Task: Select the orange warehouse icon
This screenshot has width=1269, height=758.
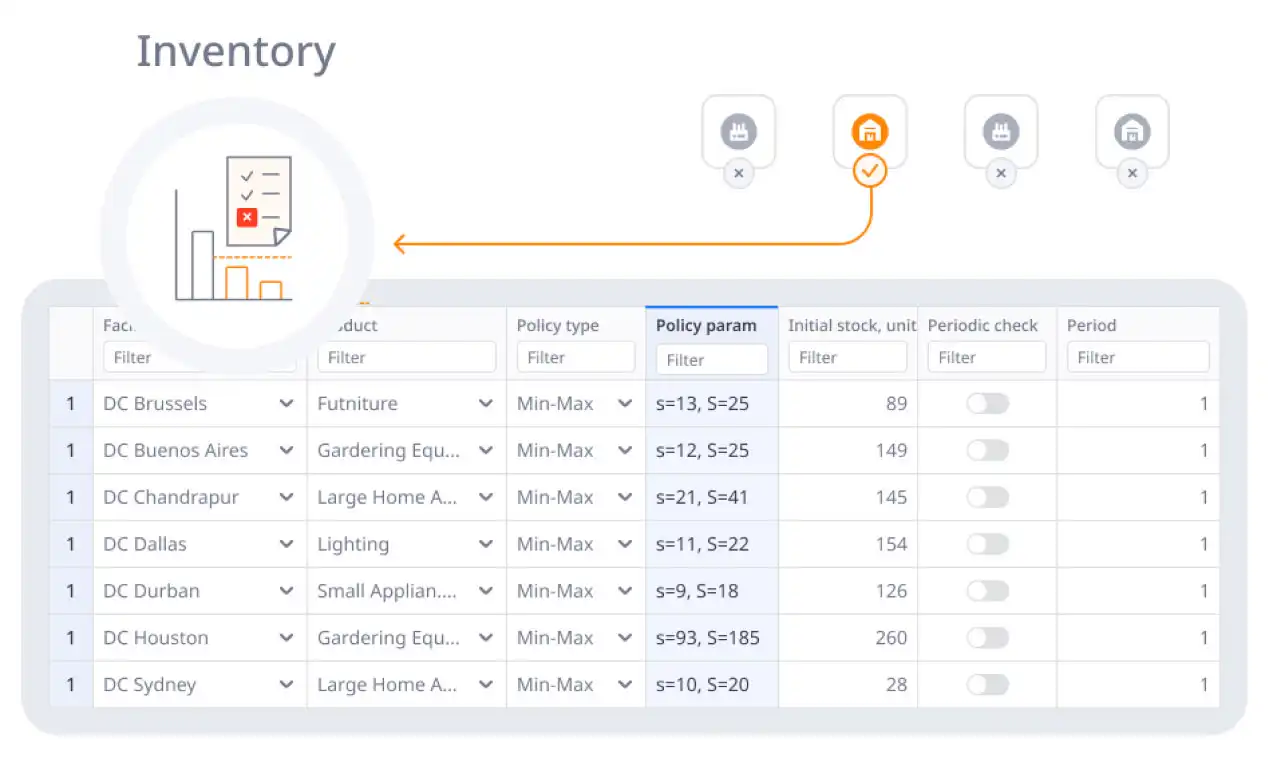Action: click(x=870, y=131)
